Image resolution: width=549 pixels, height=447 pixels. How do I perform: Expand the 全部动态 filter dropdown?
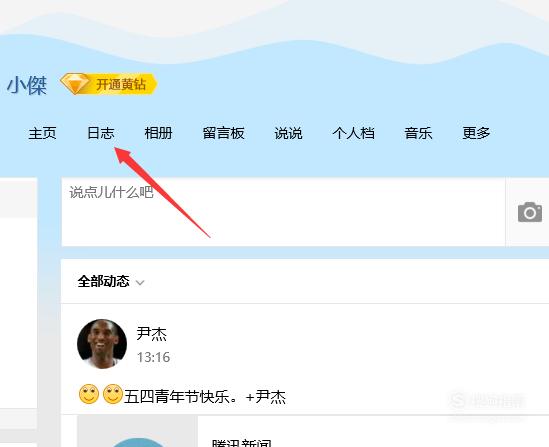pyautogui.click(x=111, y=281)
